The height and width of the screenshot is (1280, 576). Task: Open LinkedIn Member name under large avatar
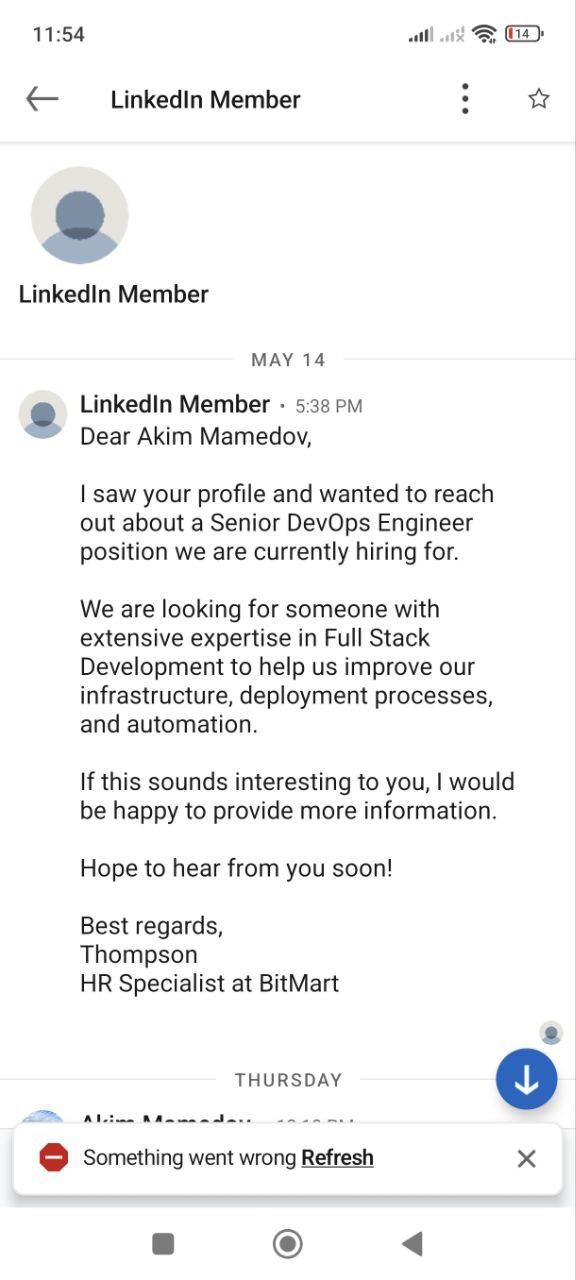[114, 294]
